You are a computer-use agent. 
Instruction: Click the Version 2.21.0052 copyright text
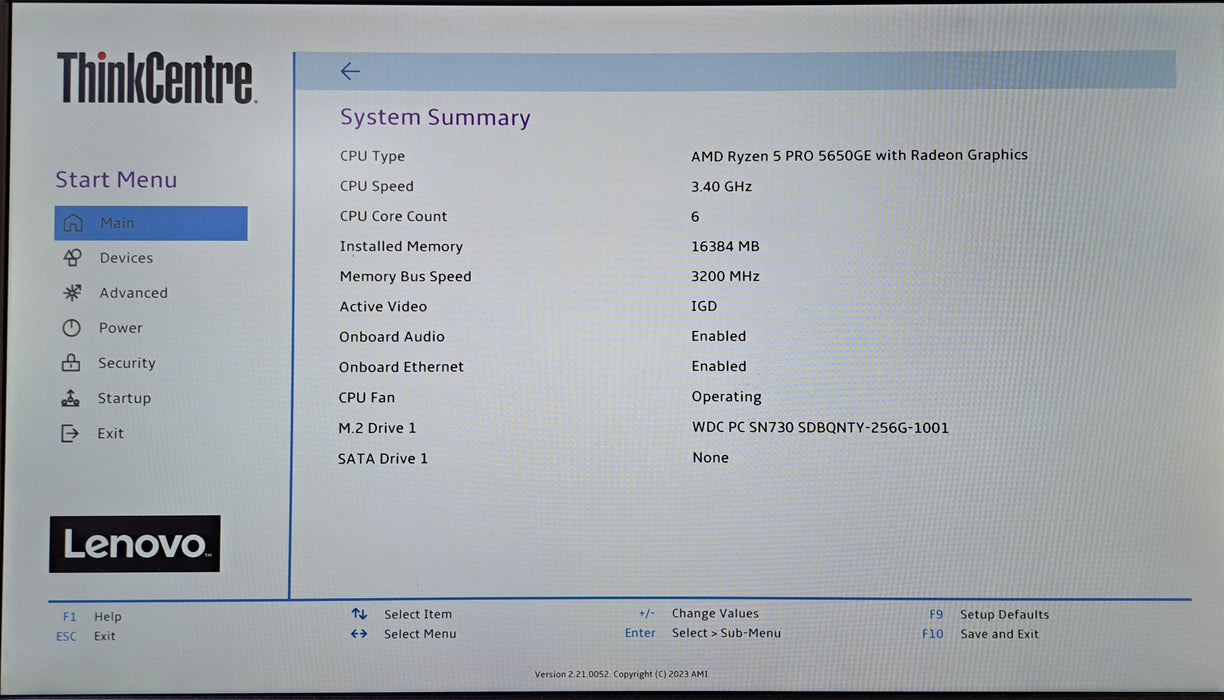tap(621, 674)
